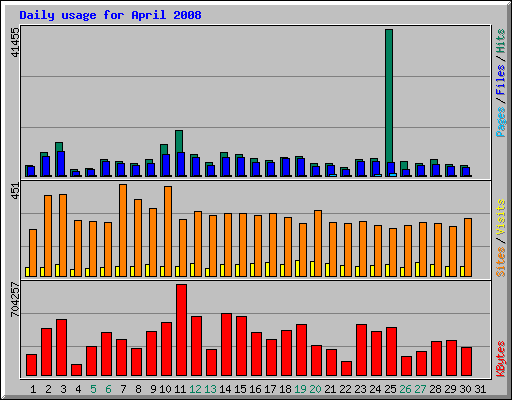512x400 pixels.
Task: Click the "Daily usage for April 2008" title
Action: click(110, 15)
